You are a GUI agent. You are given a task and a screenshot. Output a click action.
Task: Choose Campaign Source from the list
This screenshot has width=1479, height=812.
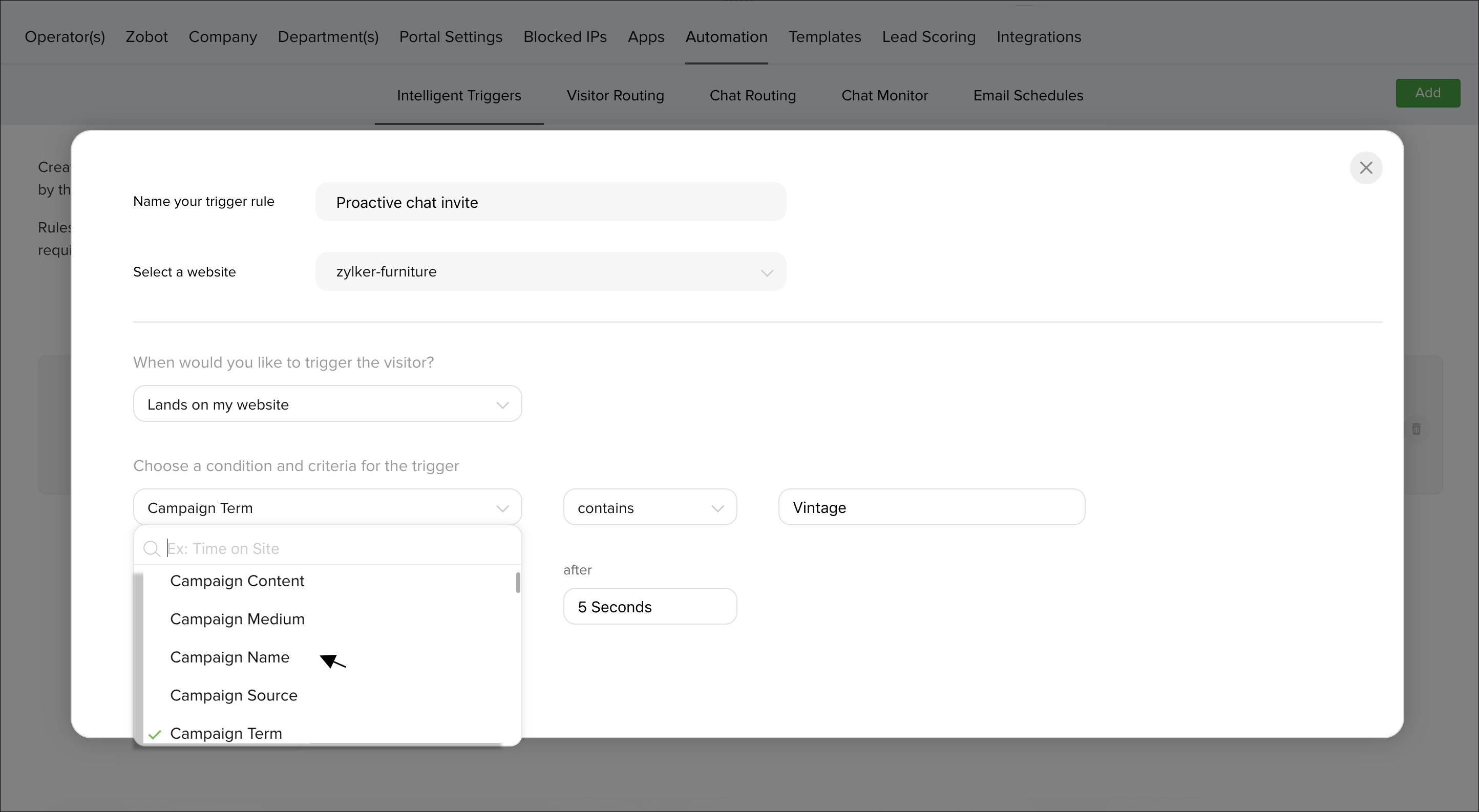(328, 695)
